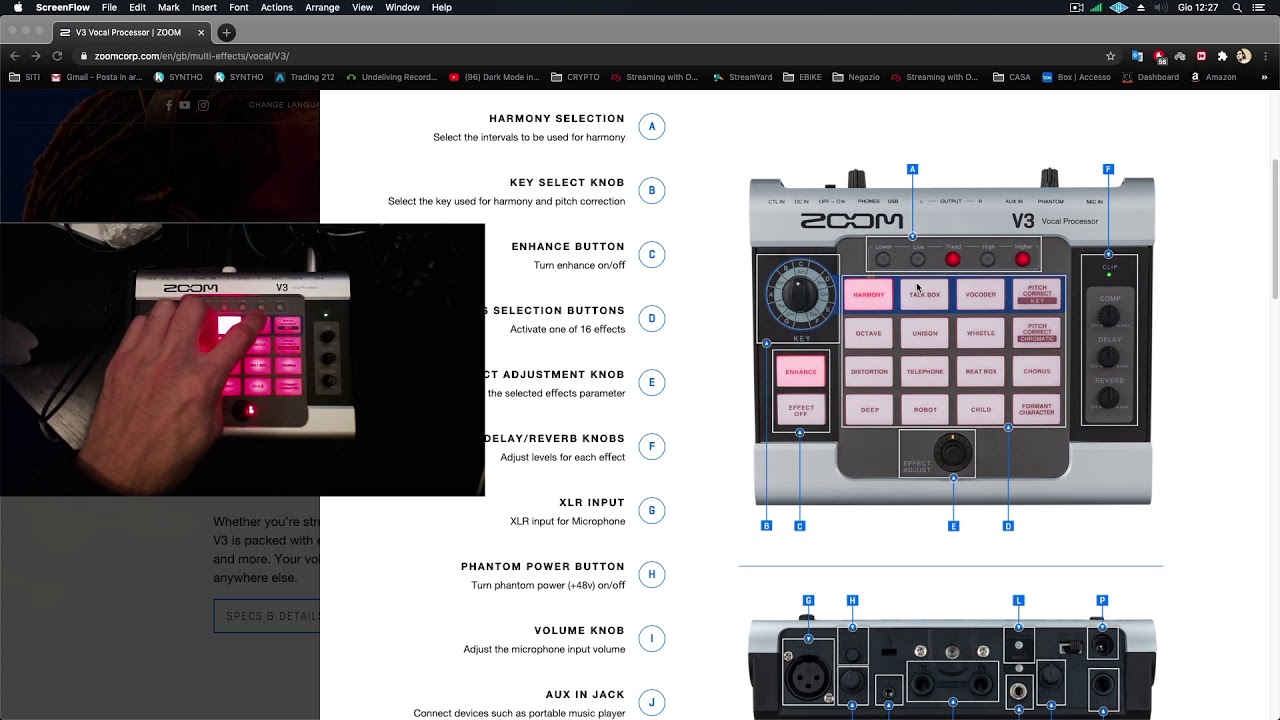Open a new tab with the plus button
This screenshot has width=1280, height=720.
[x=226, y=32]
